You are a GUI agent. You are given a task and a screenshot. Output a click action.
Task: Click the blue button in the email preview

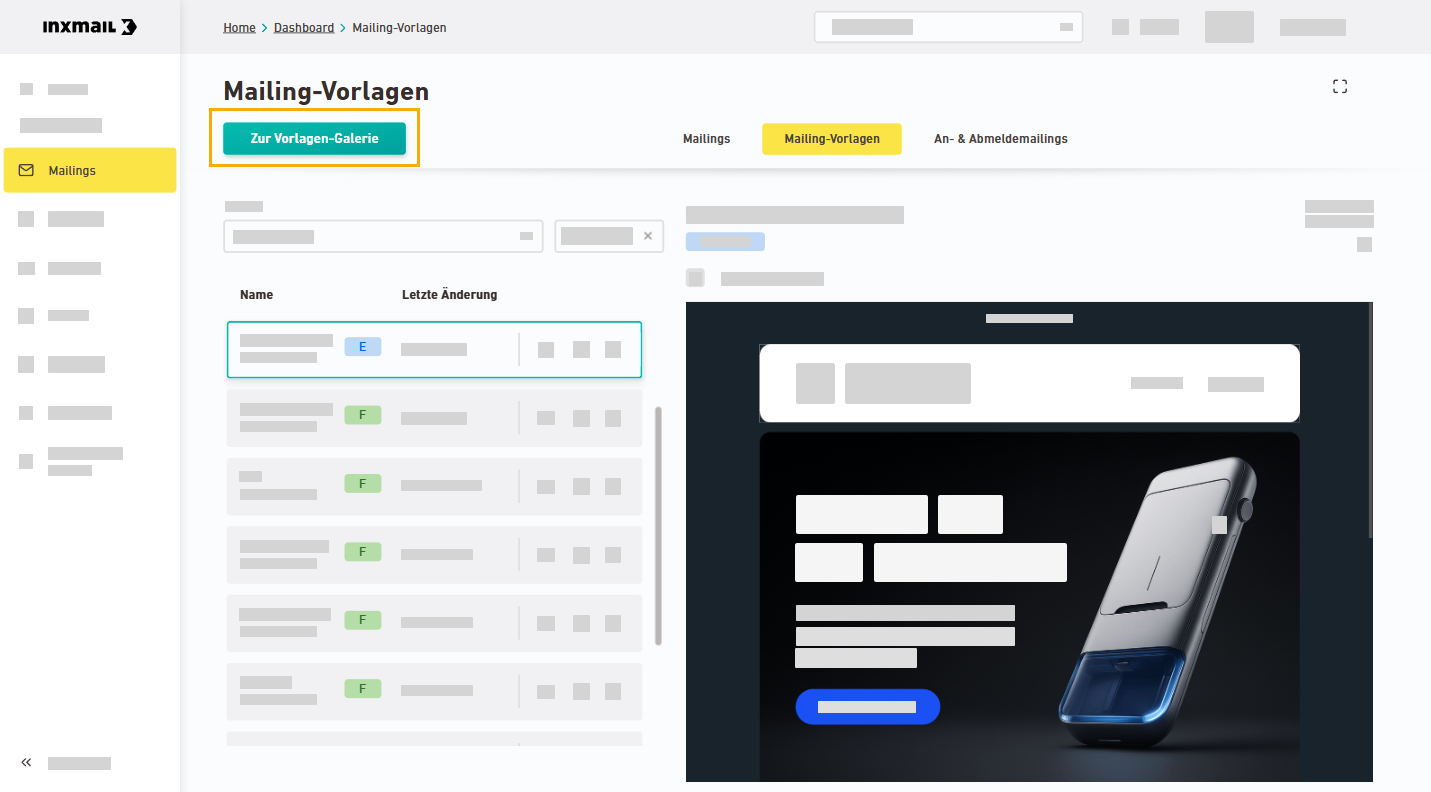(x=867, y=707)
